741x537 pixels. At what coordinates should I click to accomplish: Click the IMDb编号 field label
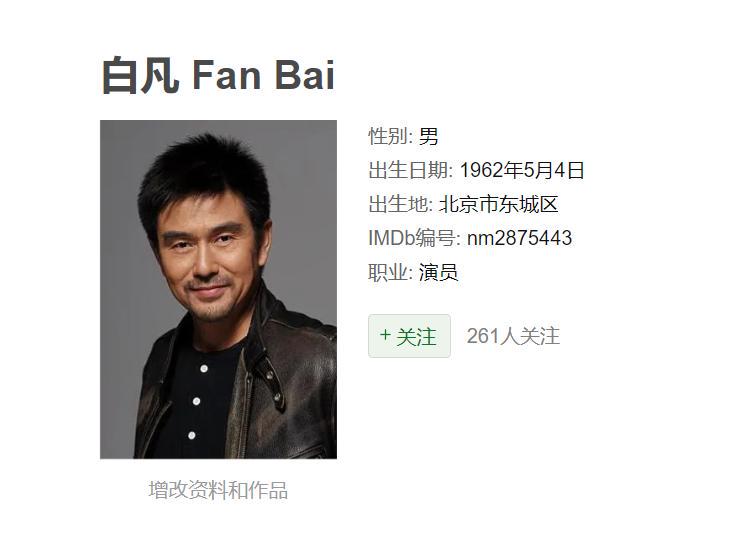[414, 238]
